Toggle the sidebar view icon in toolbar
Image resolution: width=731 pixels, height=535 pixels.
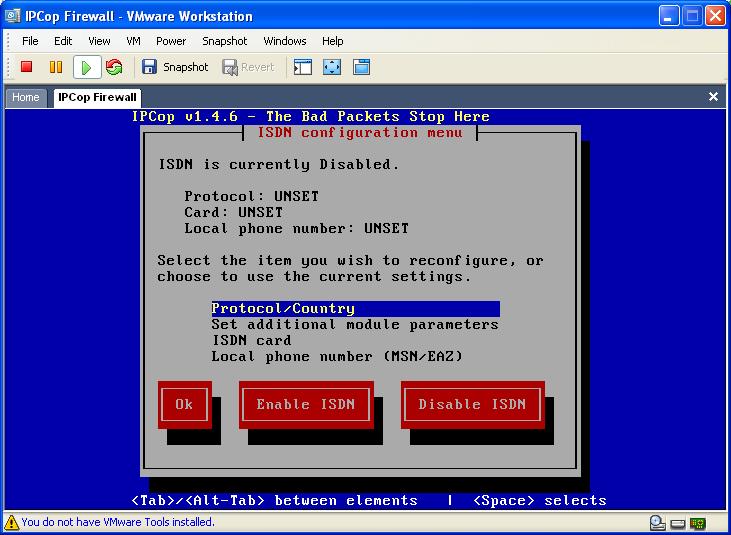303,67
